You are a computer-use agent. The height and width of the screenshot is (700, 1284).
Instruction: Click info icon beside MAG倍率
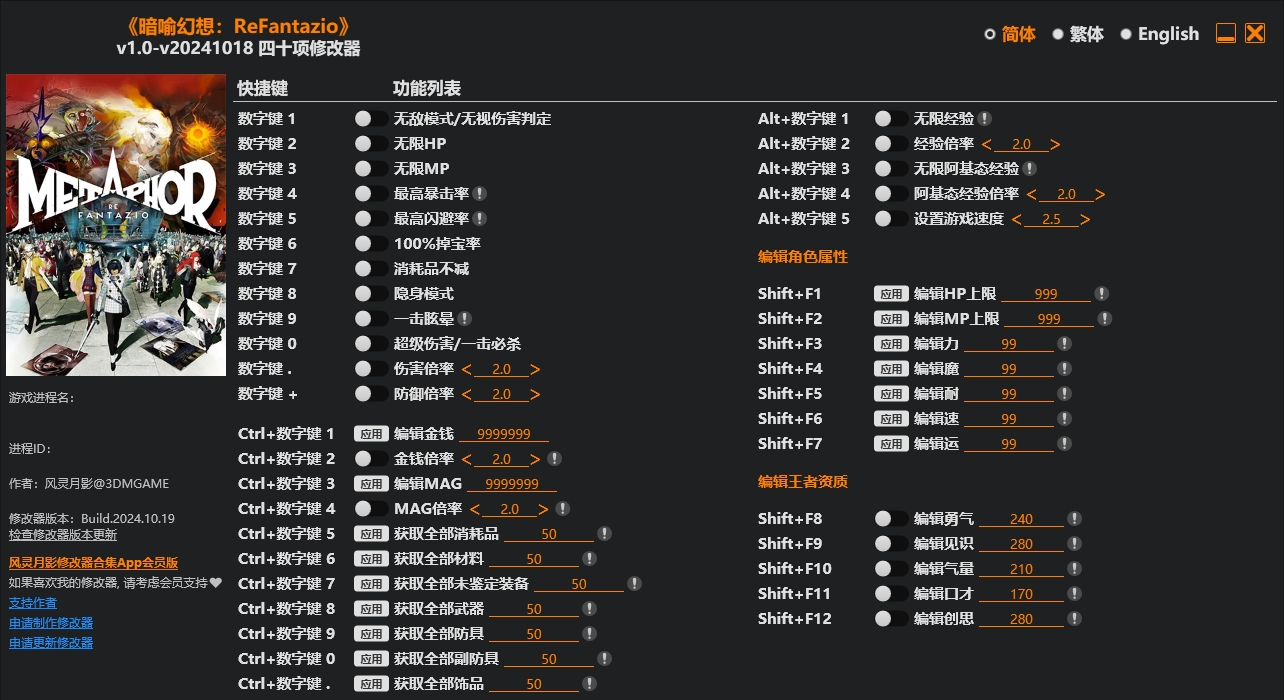pyautogui.click(x=563, y=509)
